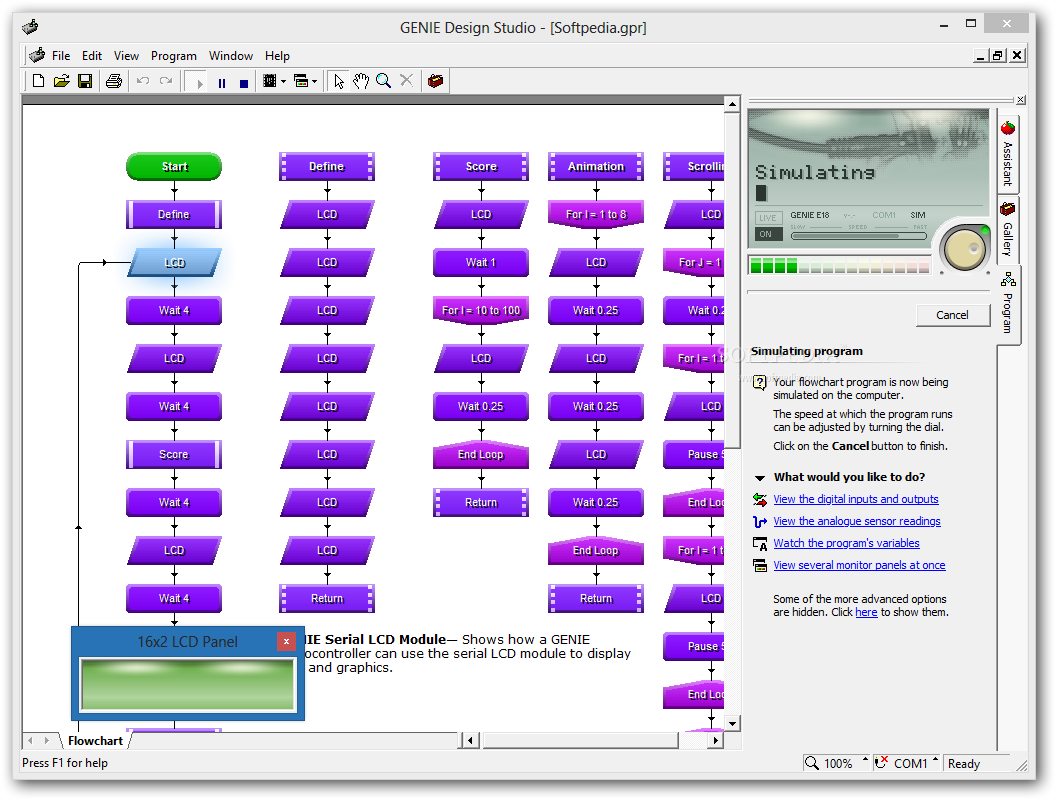Viewport: 1056px width, 800px height.
Task: Open View several monitor panels at once
Action: point(859,565)
